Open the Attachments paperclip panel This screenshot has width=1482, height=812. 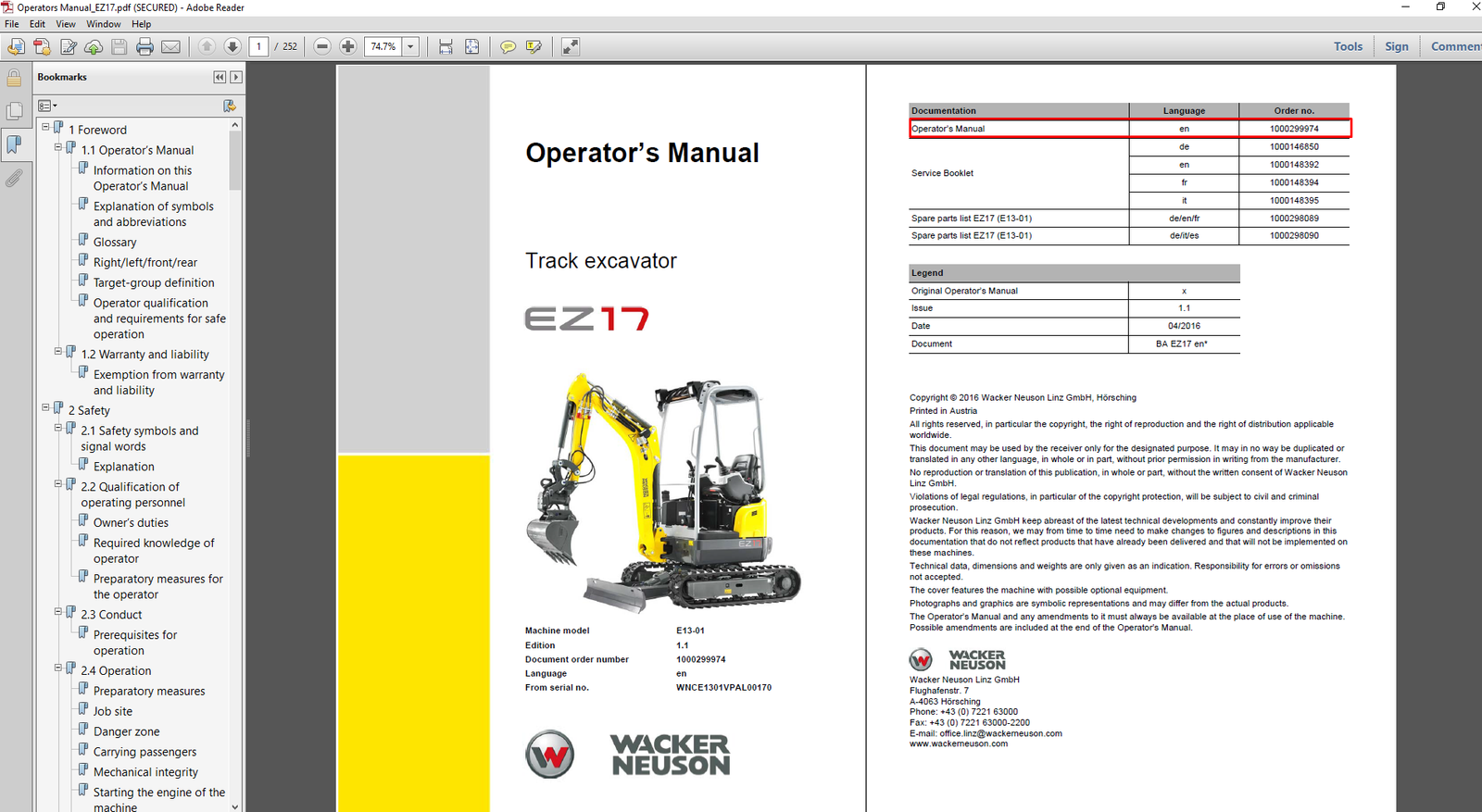14,178
